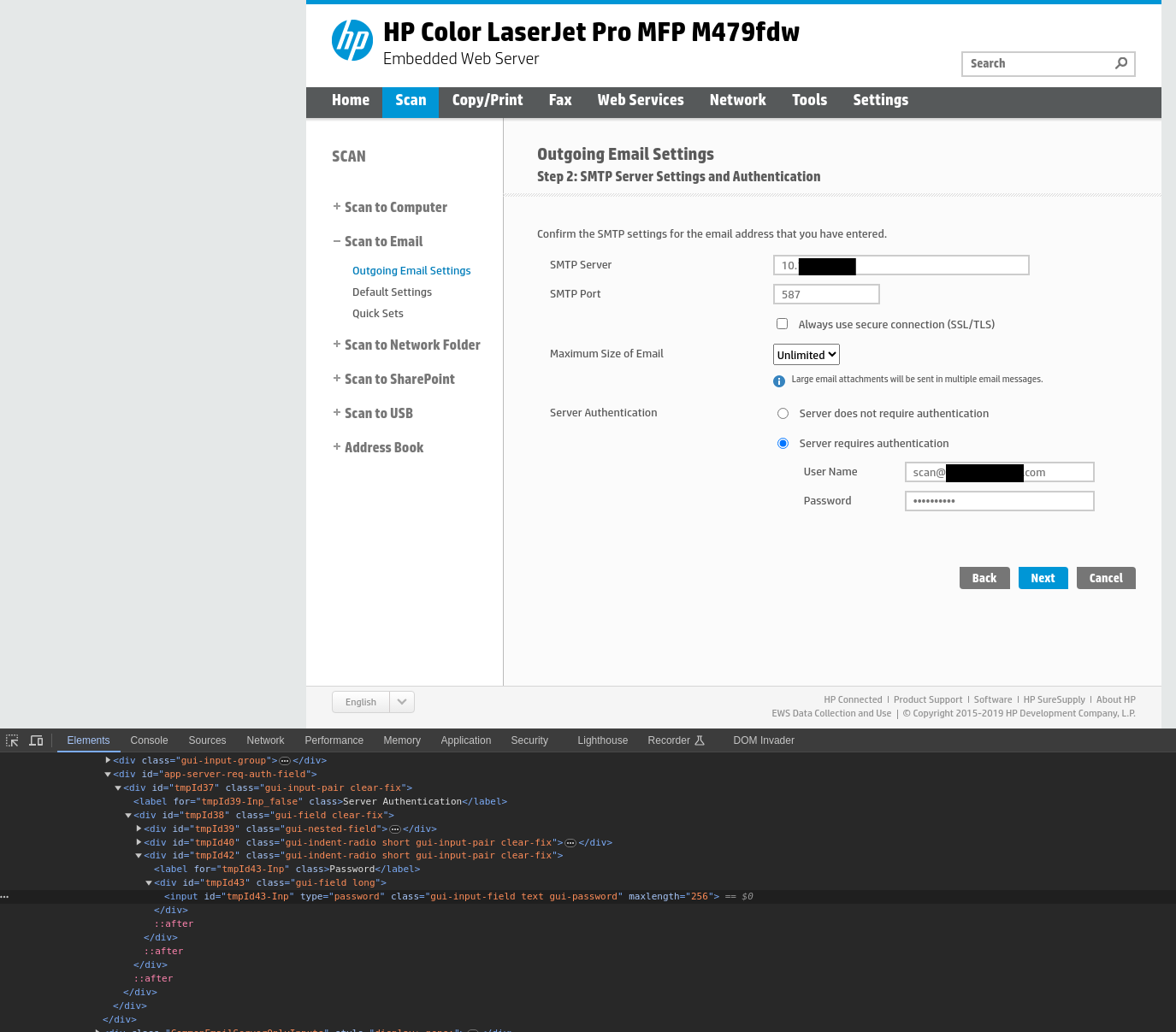Select Server requires authentication radio
The width and height of the screenshot is (1176, 1032).
click(783, 444)
